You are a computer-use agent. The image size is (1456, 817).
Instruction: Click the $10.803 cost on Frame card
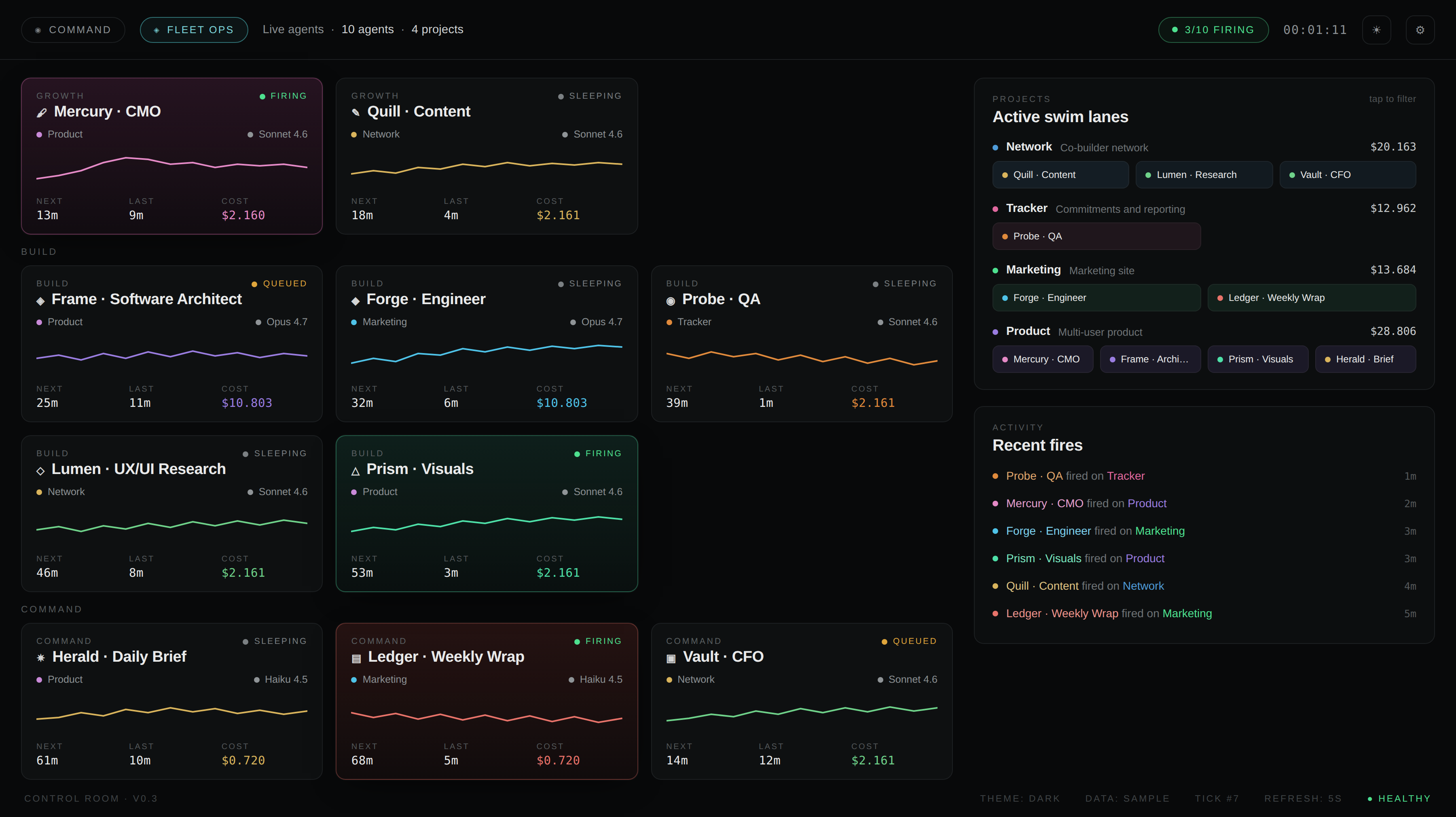[247, 403]
